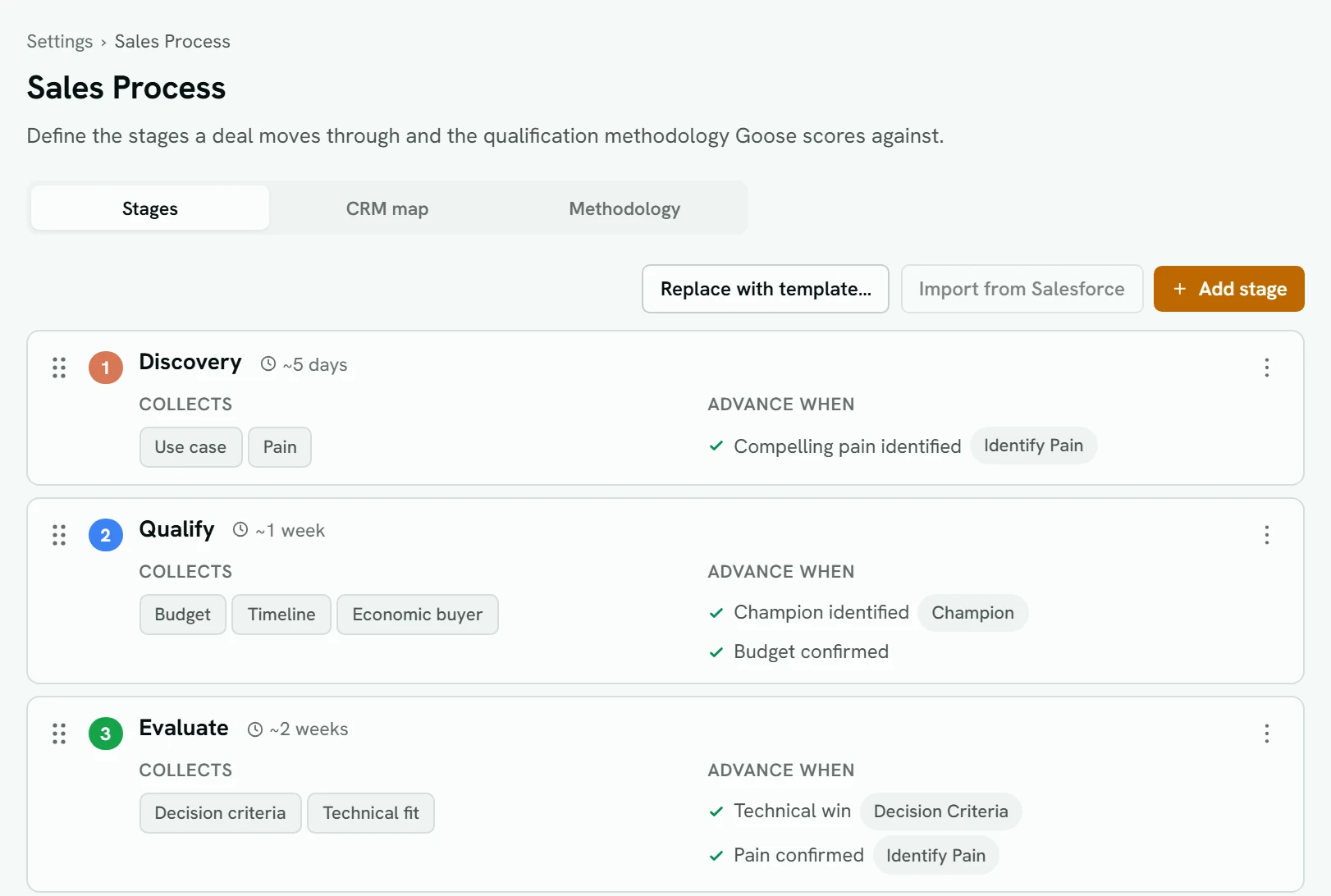The height and width of the screenshot is (896, 1331).
Task: Grab the drag handle for Qualify stage
Action: pyautogui.click(x=59, y=535)
